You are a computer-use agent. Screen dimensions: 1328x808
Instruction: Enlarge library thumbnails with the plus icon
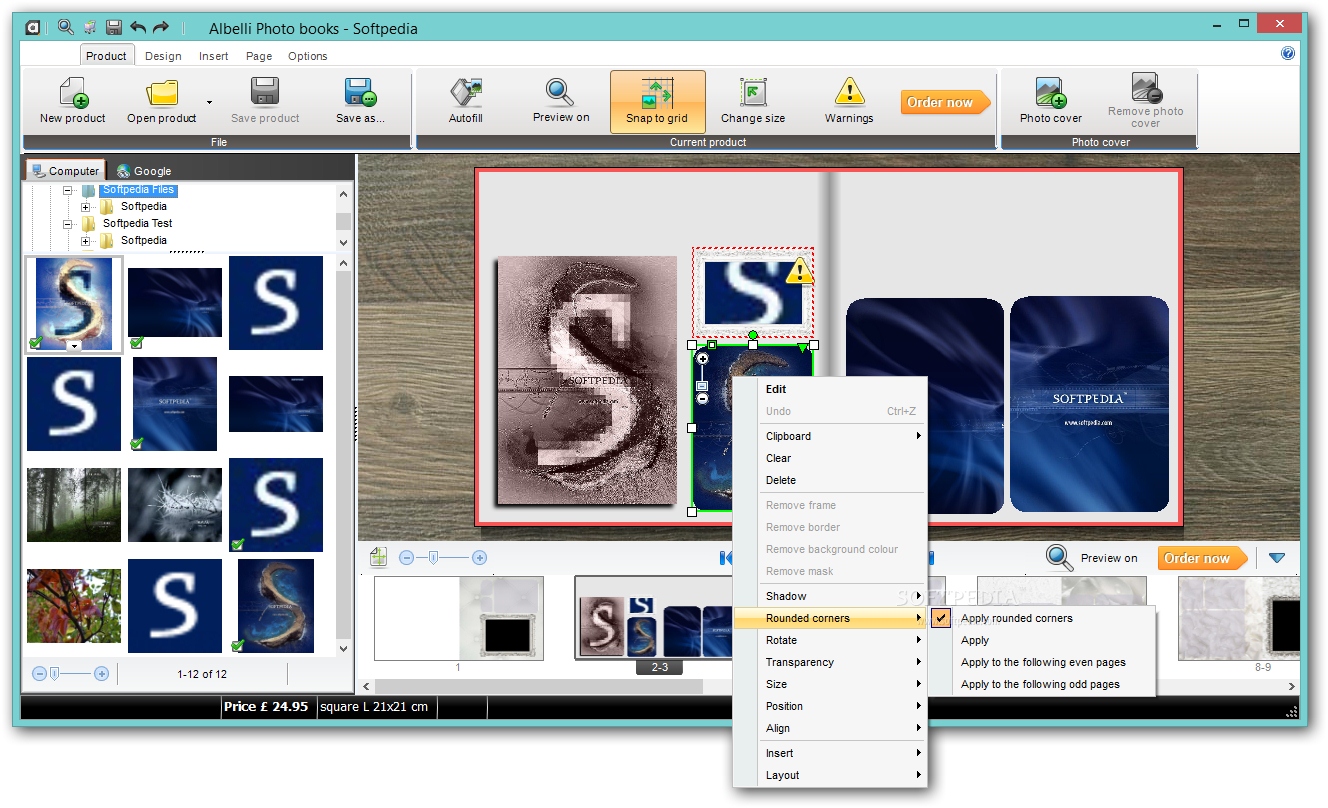point(101,674)
